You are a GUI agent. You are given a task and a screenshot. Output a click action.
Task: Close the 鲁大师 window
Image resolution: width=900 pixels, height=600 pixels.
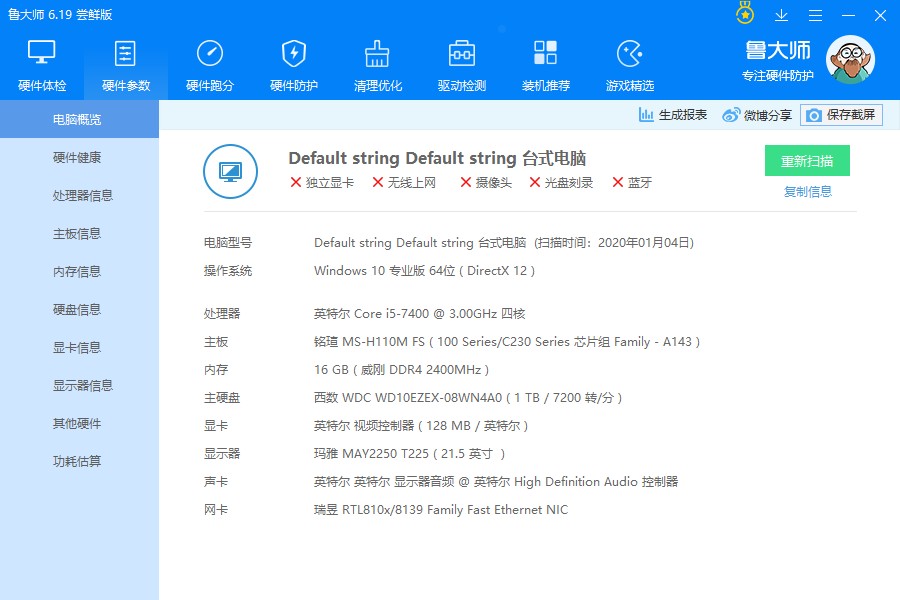(x=880, y=16)
